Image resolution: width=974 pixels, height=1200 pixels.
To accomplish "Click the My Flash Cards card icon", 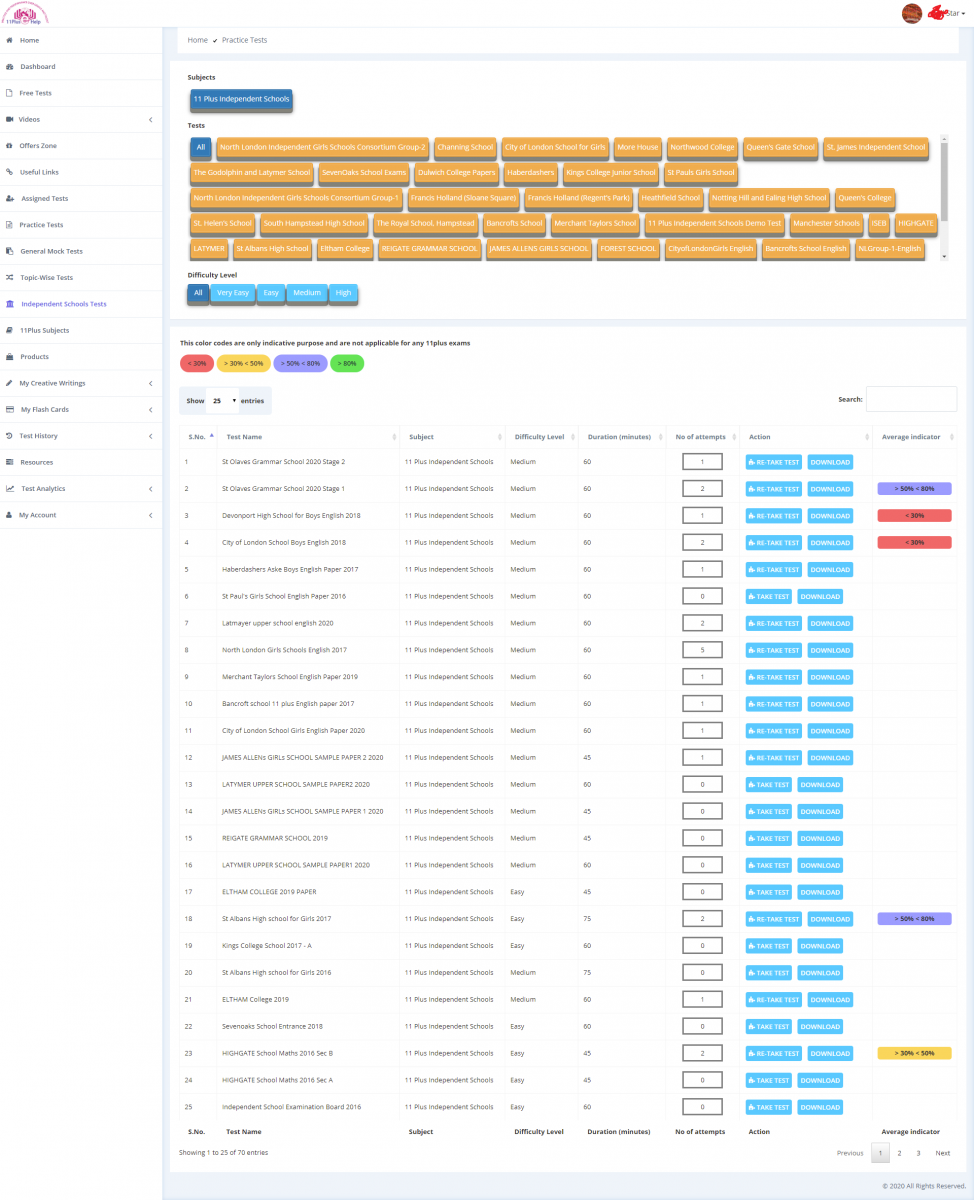I will 10,409.
